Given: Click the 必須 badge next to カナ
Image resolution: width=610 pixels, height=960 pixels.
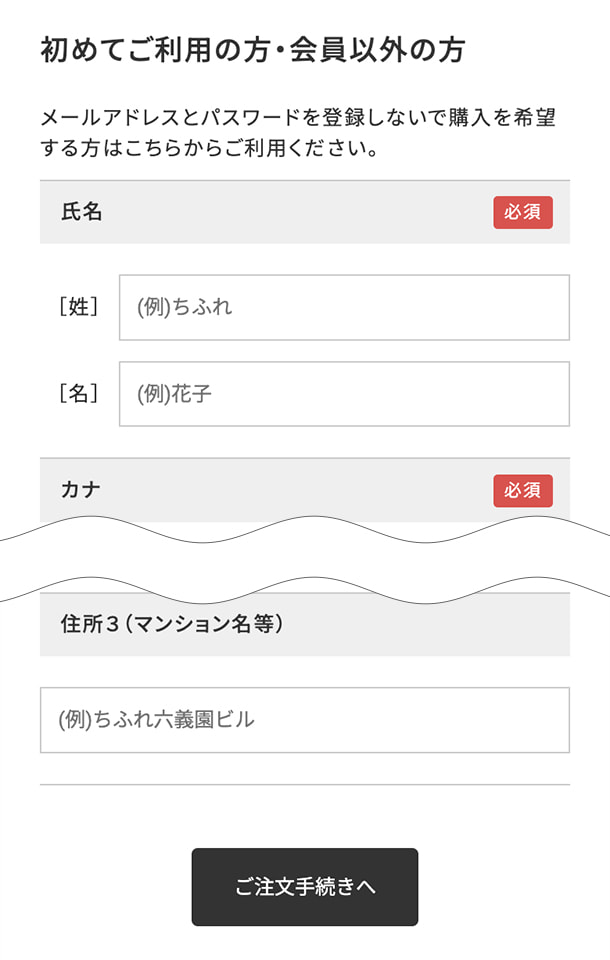Looking at the screenshot, I should click(x=524, y=491).
